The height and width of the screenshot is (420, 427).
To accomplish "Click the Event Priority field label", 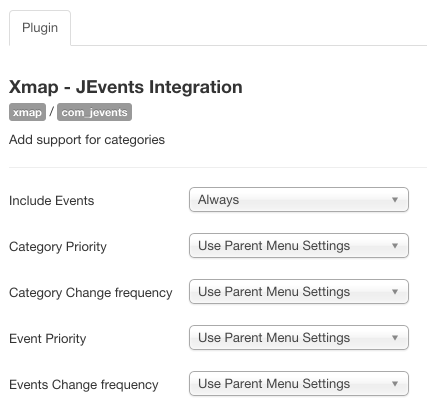I will [48, 339].
